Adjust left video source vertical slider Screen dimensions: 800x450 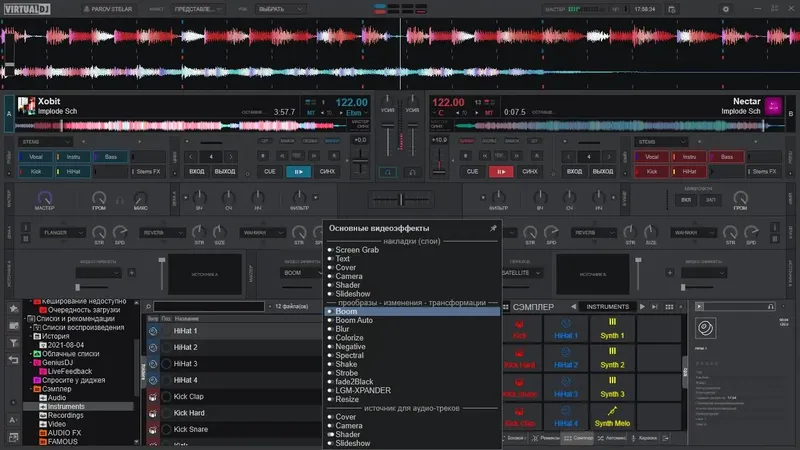(x=162, y=273)
